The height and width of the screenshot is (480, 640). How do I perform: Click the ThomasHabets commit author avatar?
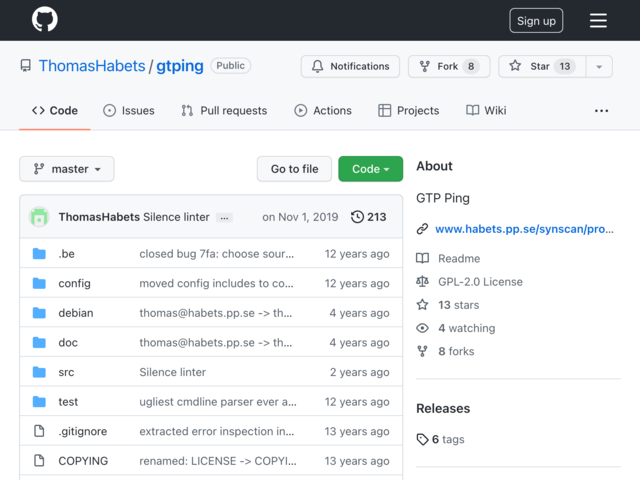(39, 217)
